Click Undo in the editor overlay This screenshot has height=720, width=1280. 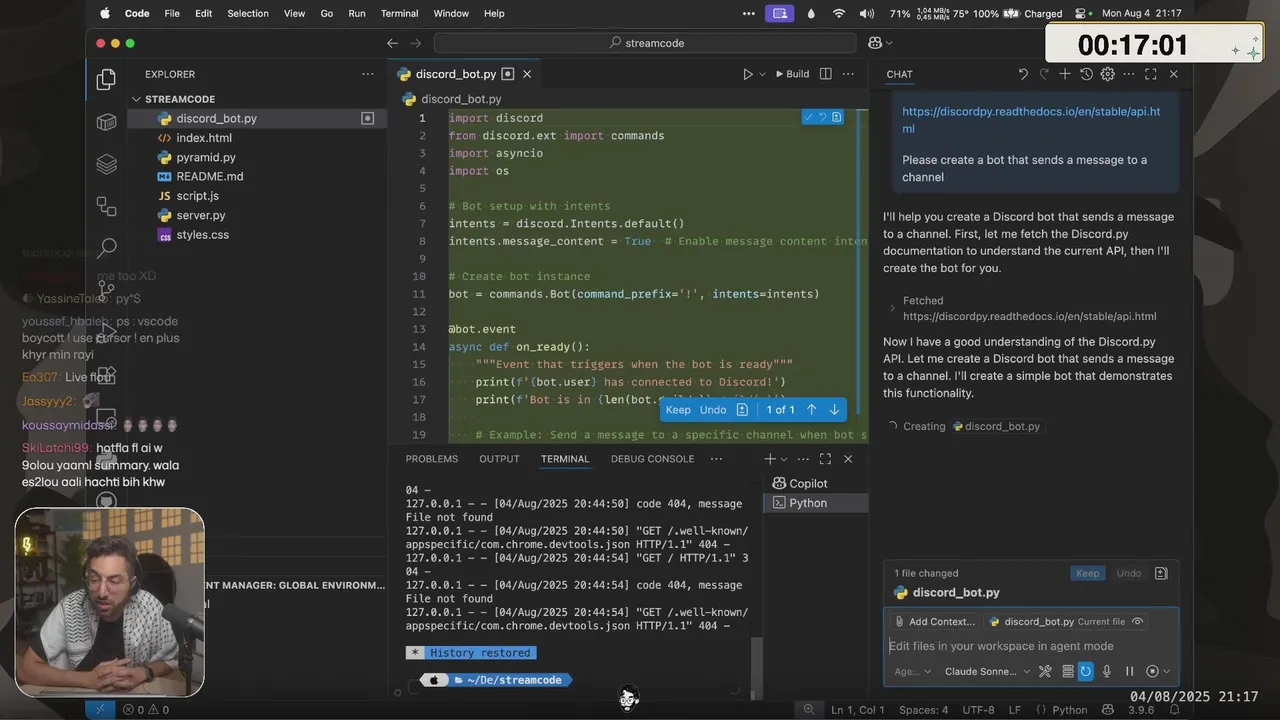click(x=713, y=410)
